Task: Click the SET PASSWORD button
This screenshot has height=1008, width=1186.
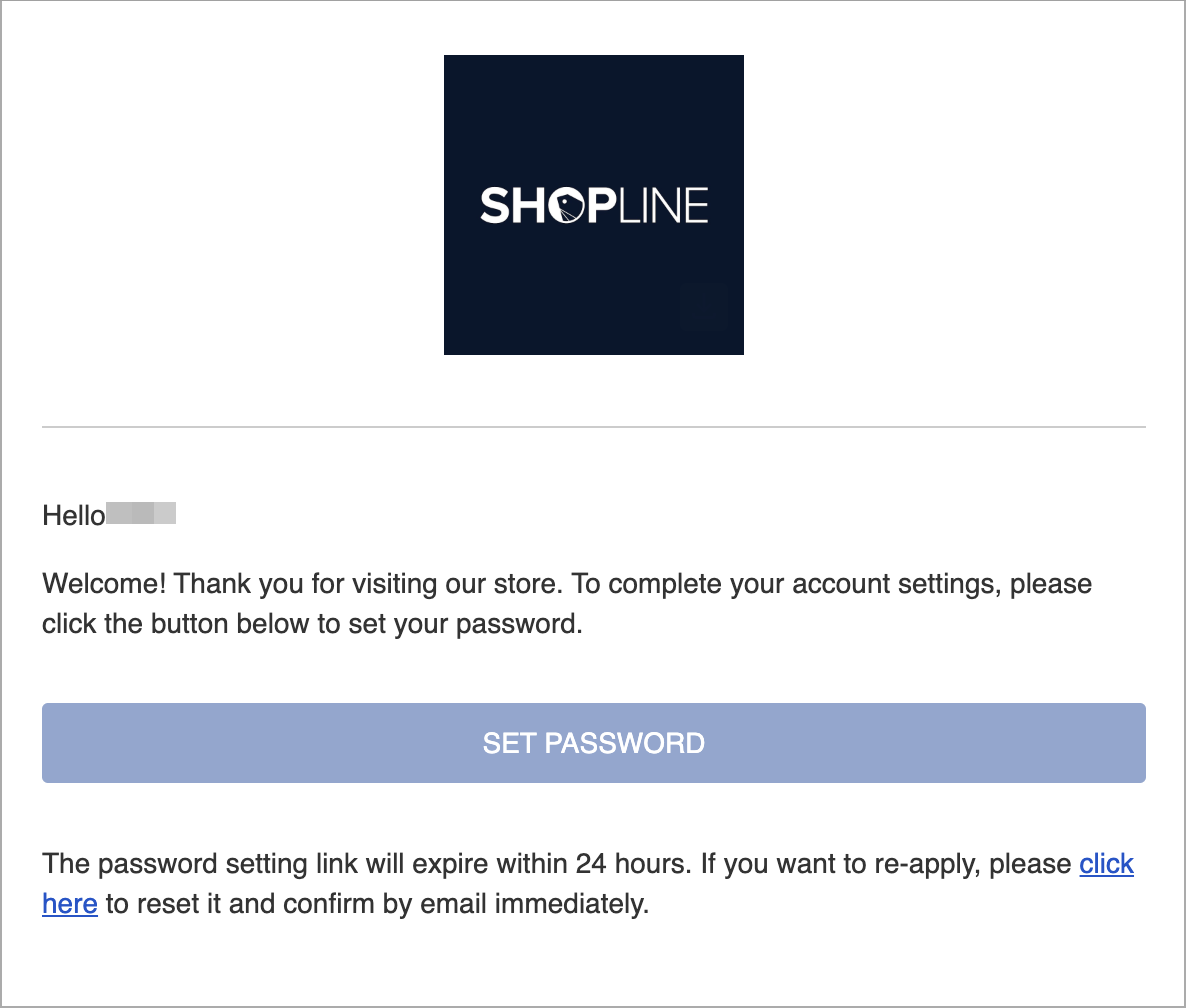Action: 594,743
